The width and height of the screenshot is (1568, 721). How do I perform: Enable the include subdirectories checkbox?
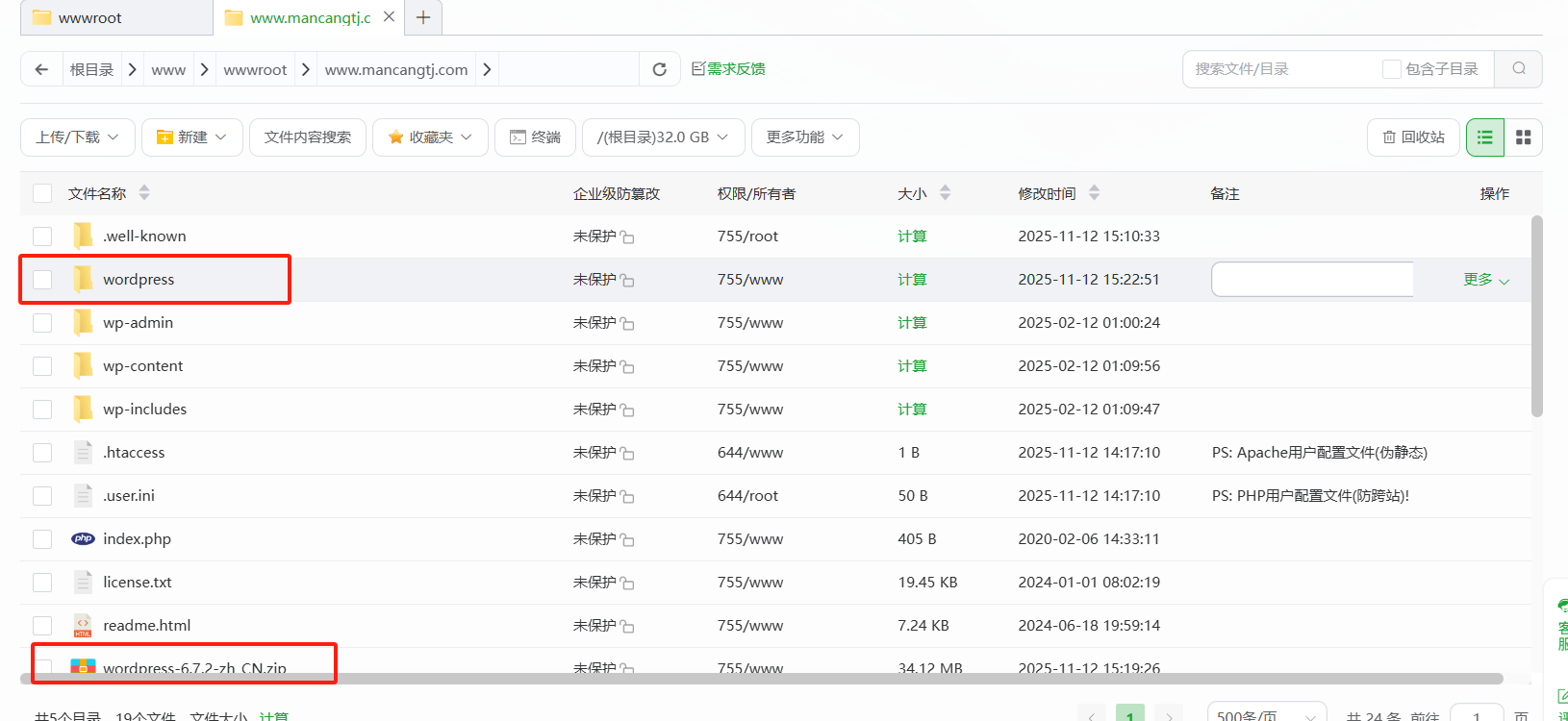click(1391, 69)
